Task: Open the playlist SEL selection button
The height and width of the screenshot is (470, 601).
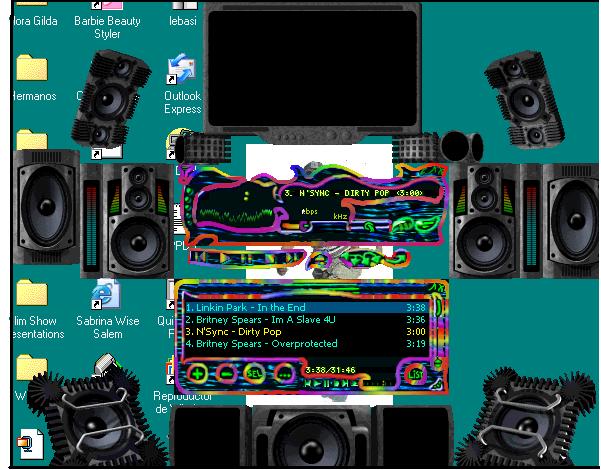Action: tap(254, 374)
